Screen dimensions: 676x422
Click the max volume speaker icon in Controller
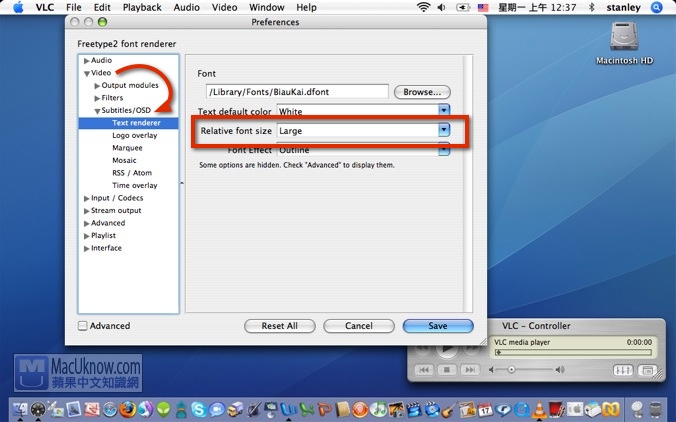560,369
